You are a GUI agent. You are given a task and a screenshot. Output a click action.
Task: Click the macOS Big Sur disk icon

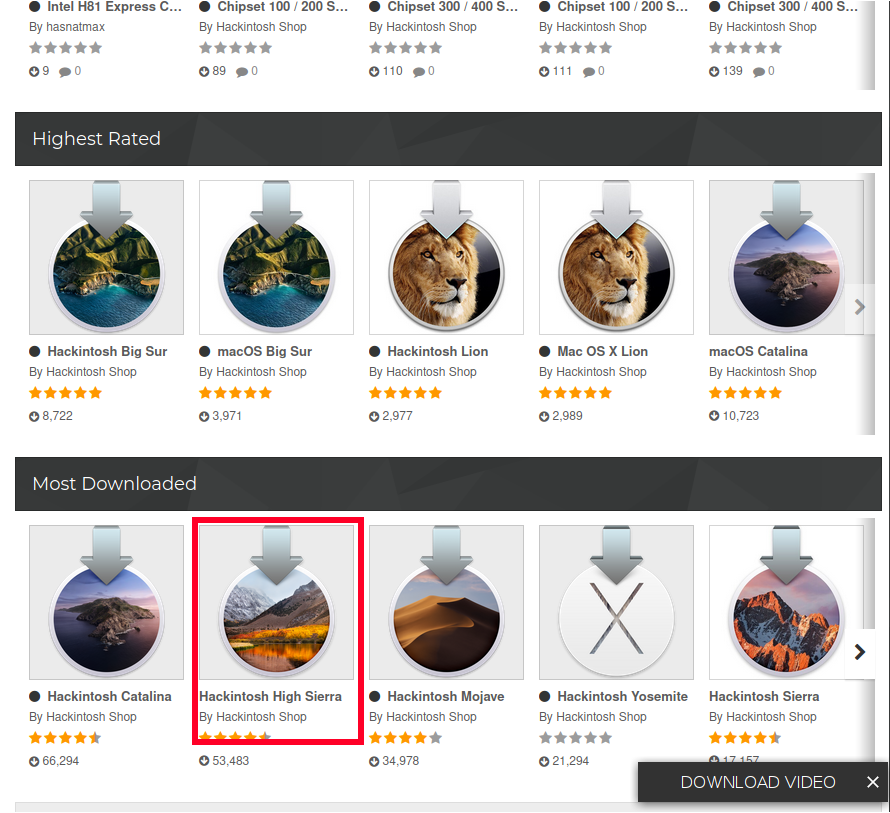click(276, 258)
